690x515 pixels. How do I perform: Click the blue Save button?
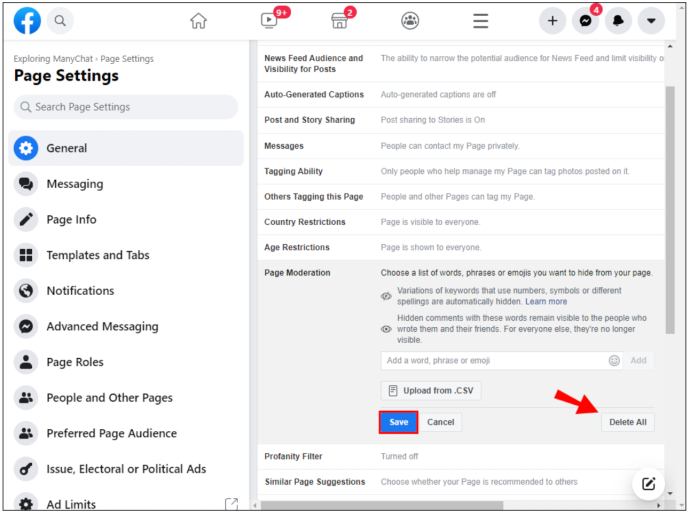coord(399,423)
